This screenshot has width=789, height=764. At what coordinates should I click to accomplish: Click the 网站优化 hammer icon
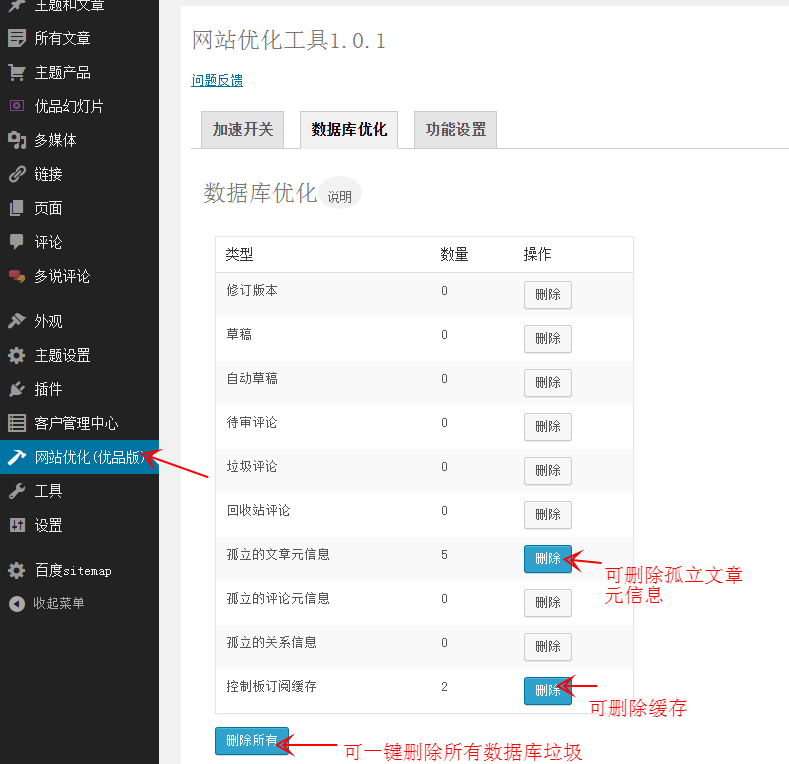pos(17,457)
